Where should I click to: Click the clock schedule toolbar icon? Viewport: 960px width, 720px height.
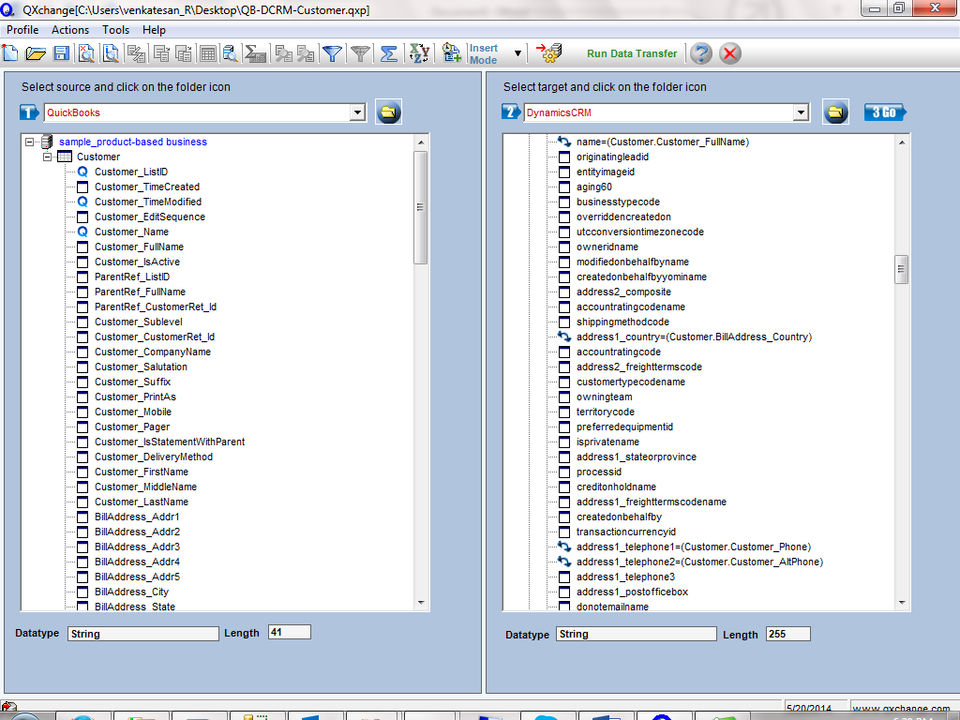[x=451, y=54]
